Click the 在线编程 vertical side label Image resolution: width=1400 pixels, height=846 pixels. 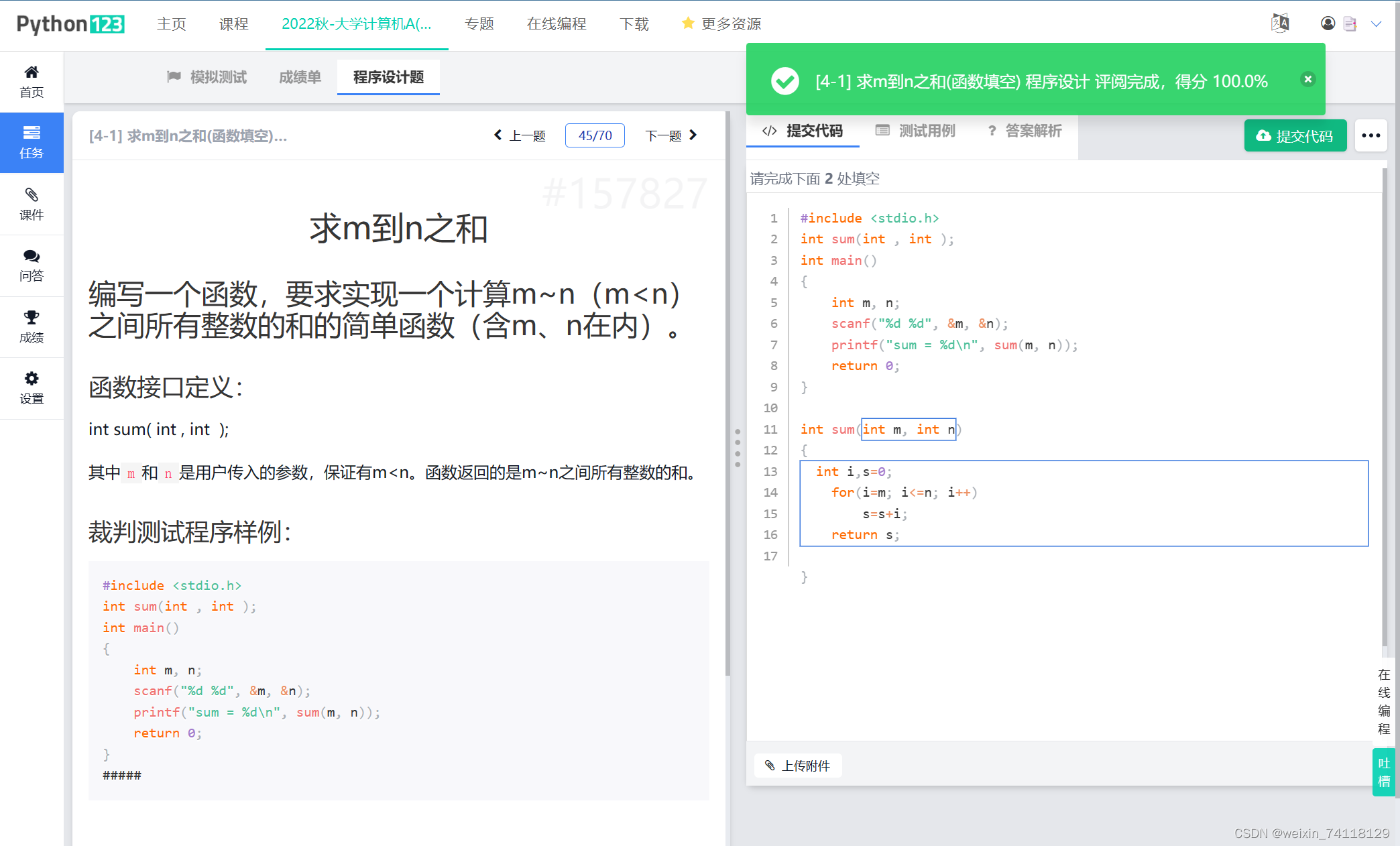tap(1383, 701)
